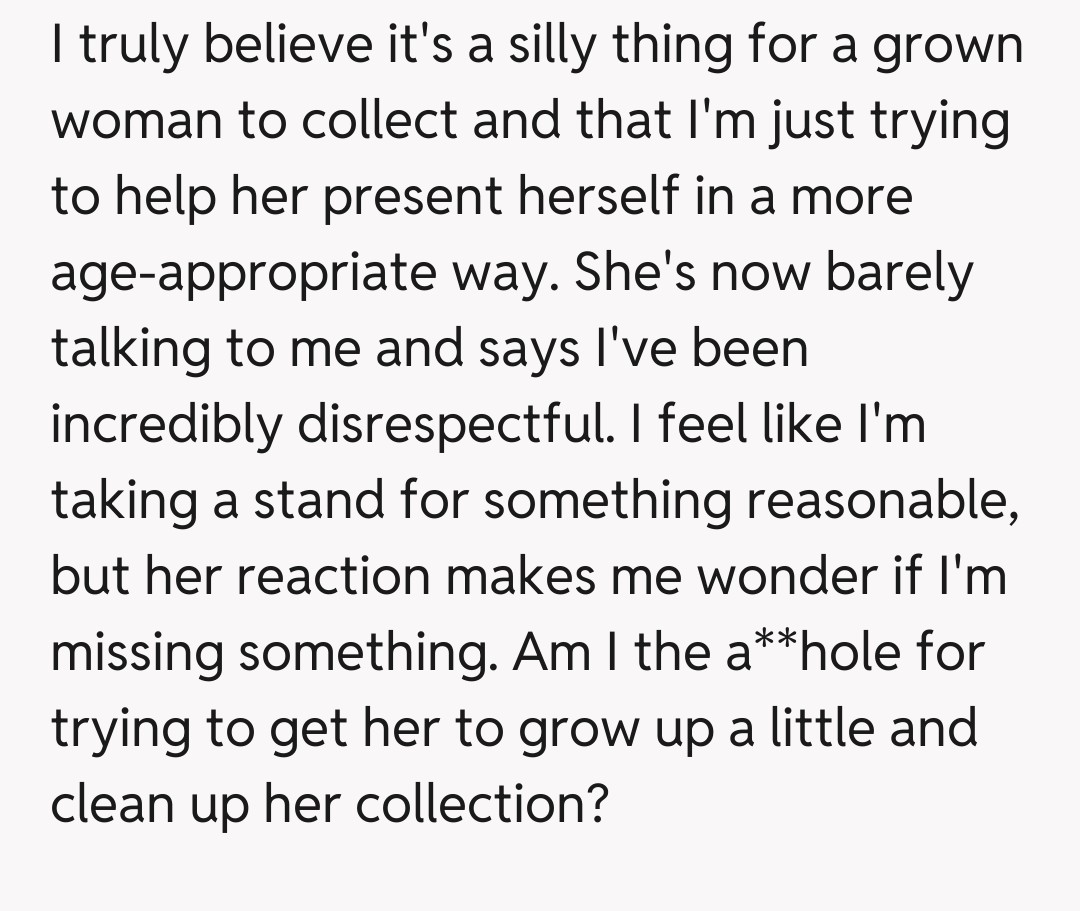The height and width of the screenshot is (911, 1080).
Task: Click the word "stand"
Action: 316,500
